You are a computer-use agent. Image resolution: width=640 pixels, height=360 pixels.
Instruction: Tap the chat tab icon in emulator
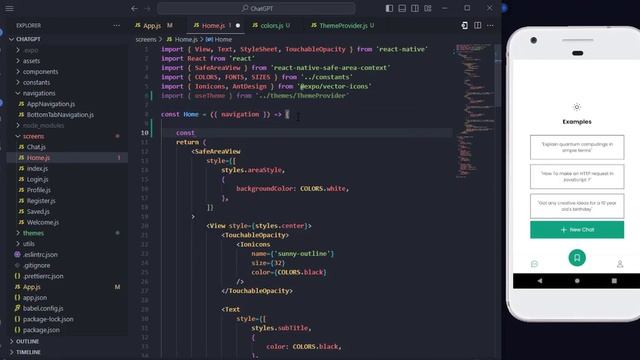point(534,264)
